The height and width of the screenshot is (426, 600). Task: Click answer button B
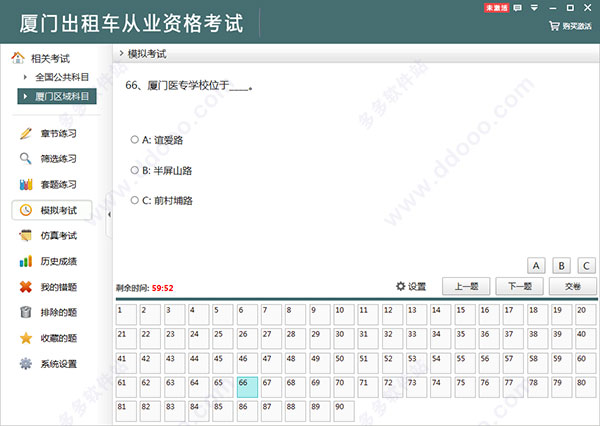(x=561, y=266)
